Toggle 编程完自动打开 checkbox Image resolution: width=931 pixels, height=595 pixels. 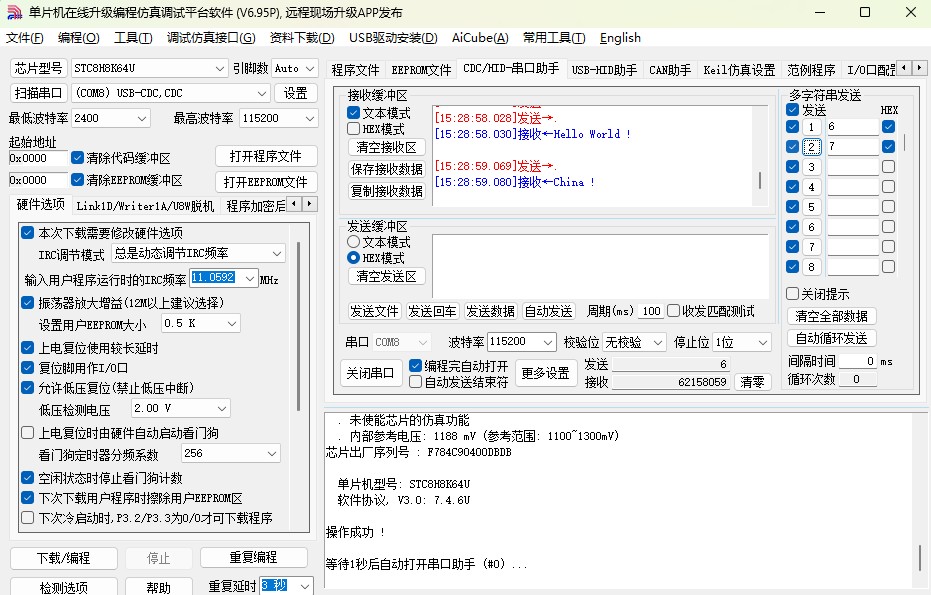[415, 365]
